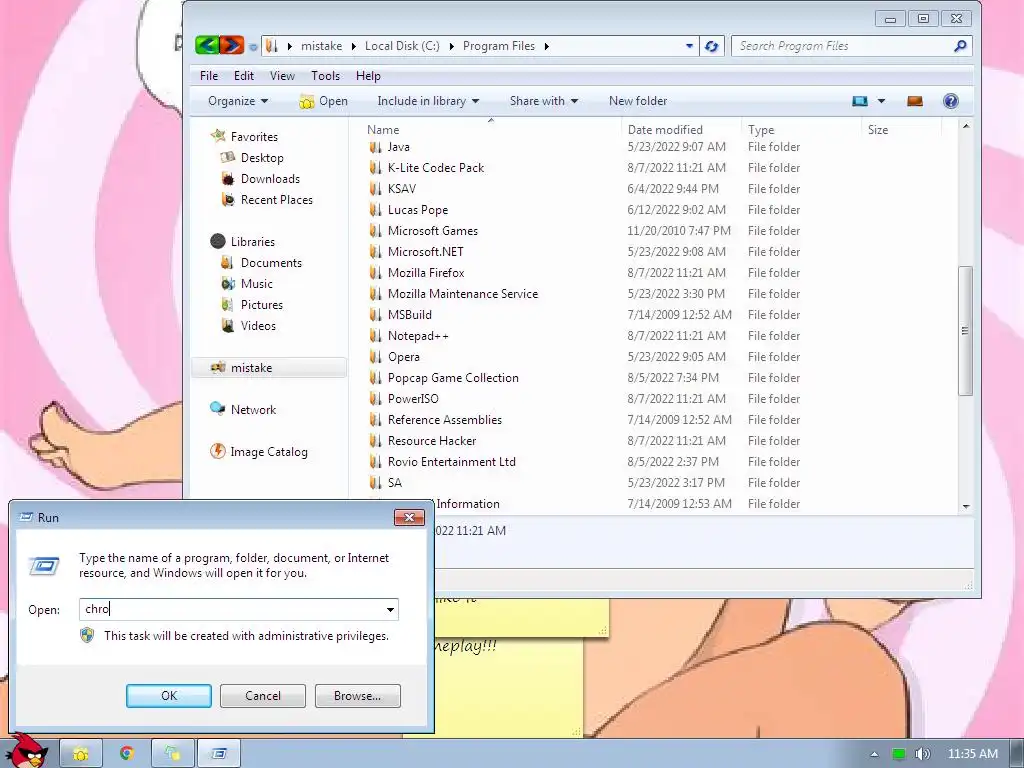Screen dimensions: 1024x768
Task: Sort by the Size column header
Action: tap(902, 129)
